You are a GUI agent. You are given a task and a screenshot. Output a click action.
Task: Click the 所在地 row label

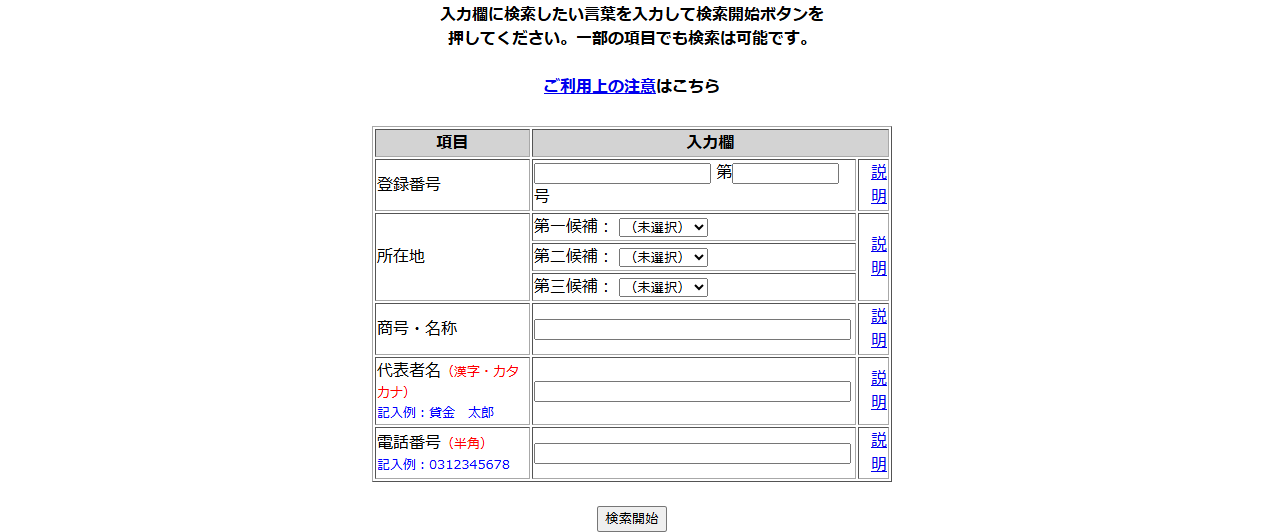point(401,256)
